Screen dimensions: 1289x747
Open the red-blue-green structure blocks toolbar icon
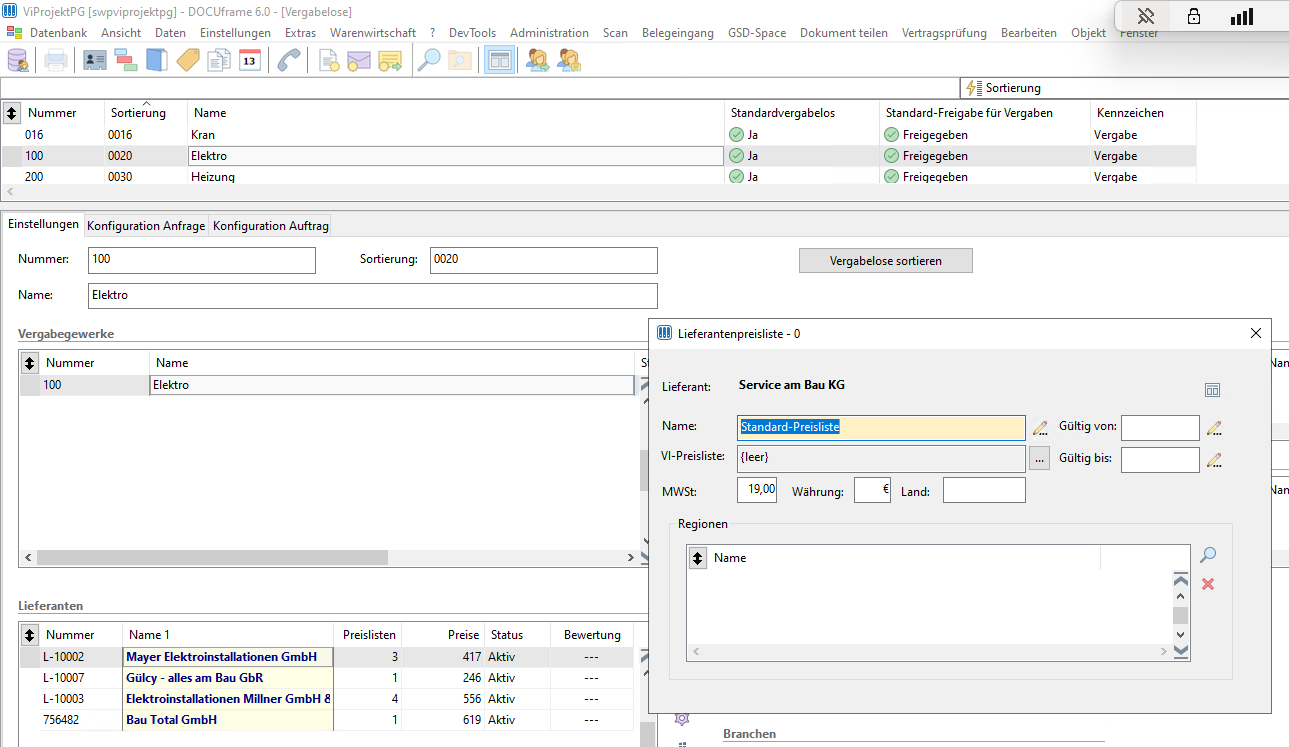[x=126, y=60]
